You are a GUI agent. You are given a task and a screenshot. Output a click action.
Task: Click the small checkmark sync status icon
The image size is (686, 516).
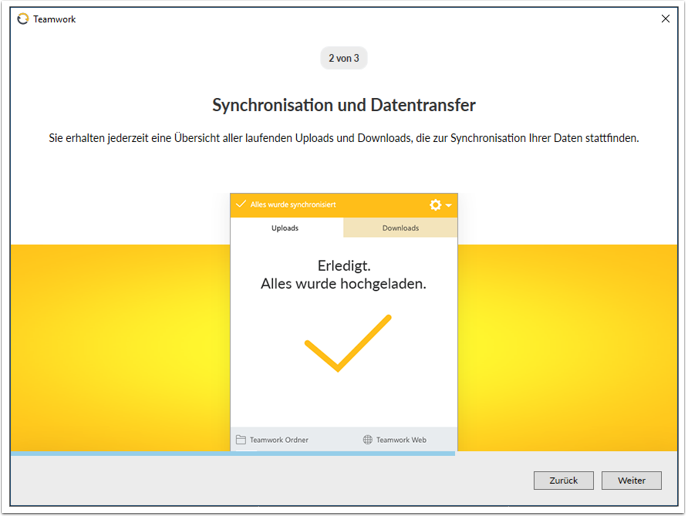[x=241, y=204]
